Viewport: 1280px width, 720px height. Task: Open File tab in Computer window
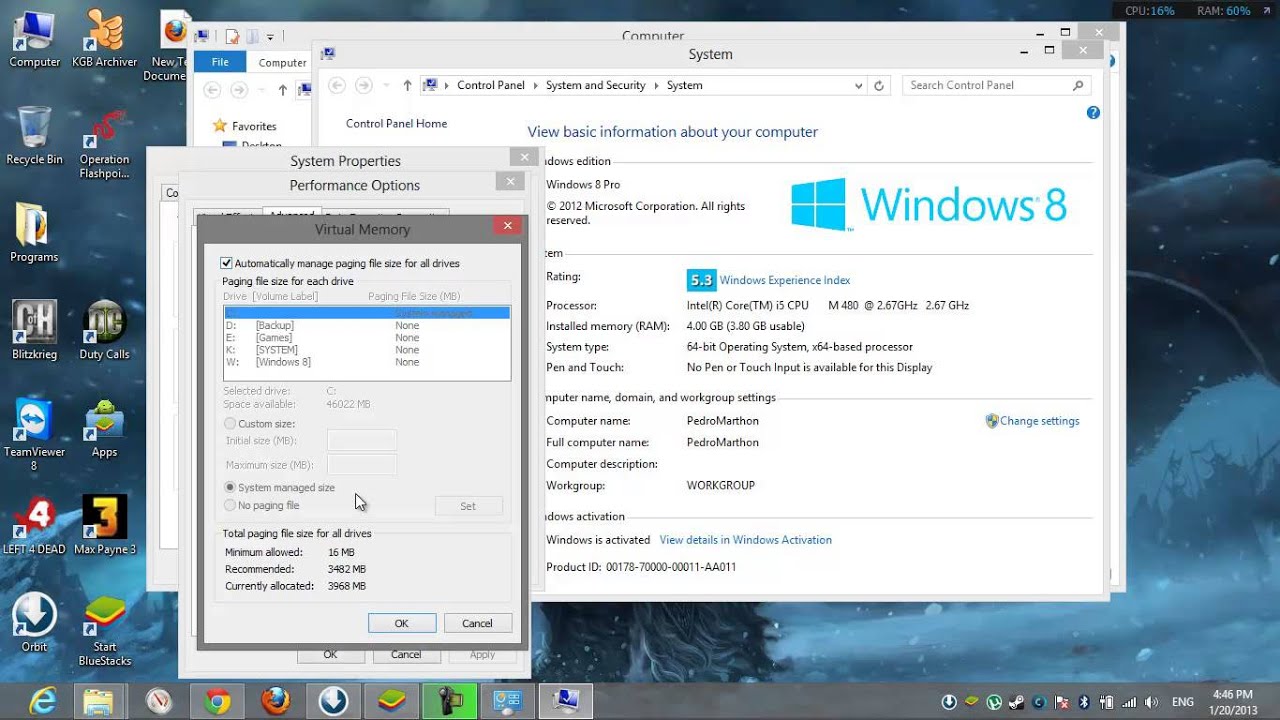(x=220, y=62)
